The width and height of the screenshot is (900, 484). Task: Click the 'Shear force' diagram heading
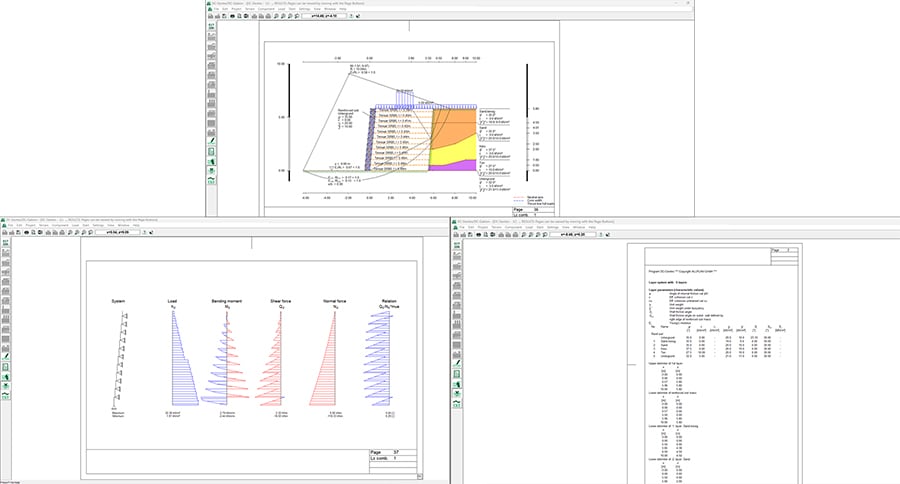[281, 301]
